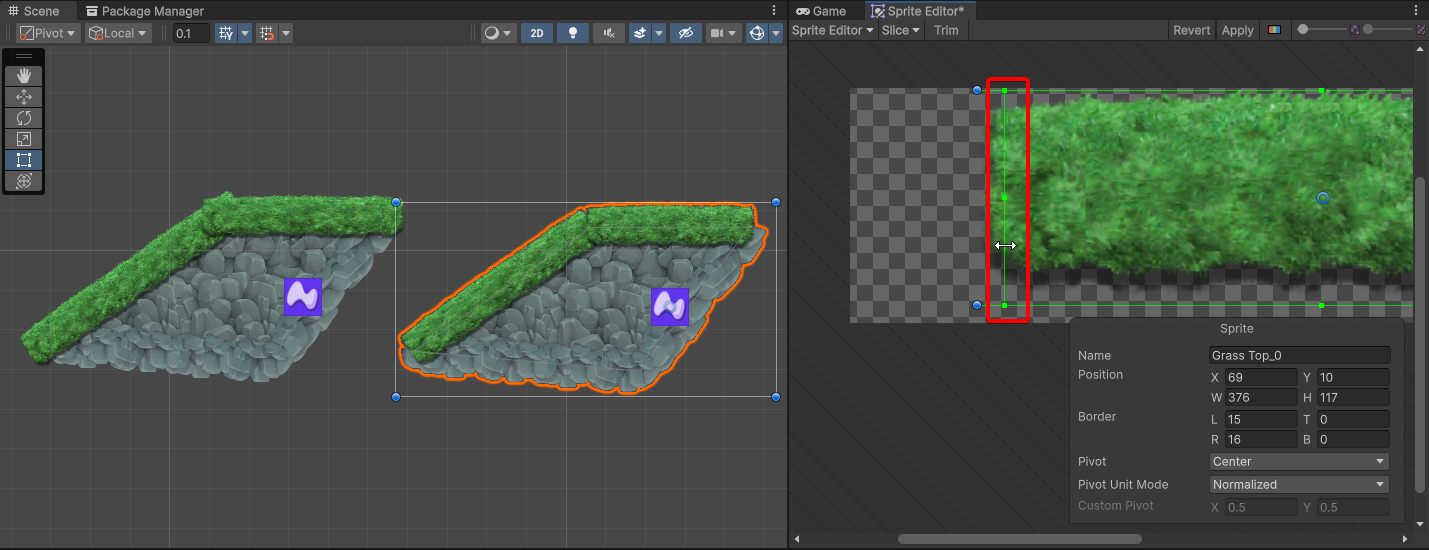Switch to the Package Manager tab
The width and height of the screenshot is (1429, 550).
(x=144, y=11)
